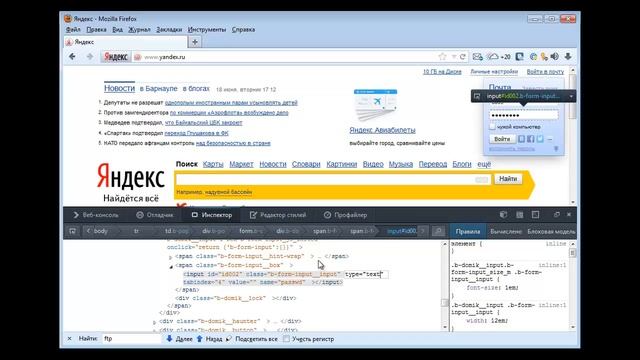Switch to the Веб-консоль tab
Screen dimensions: 640x360
click(x=96, y=215)
